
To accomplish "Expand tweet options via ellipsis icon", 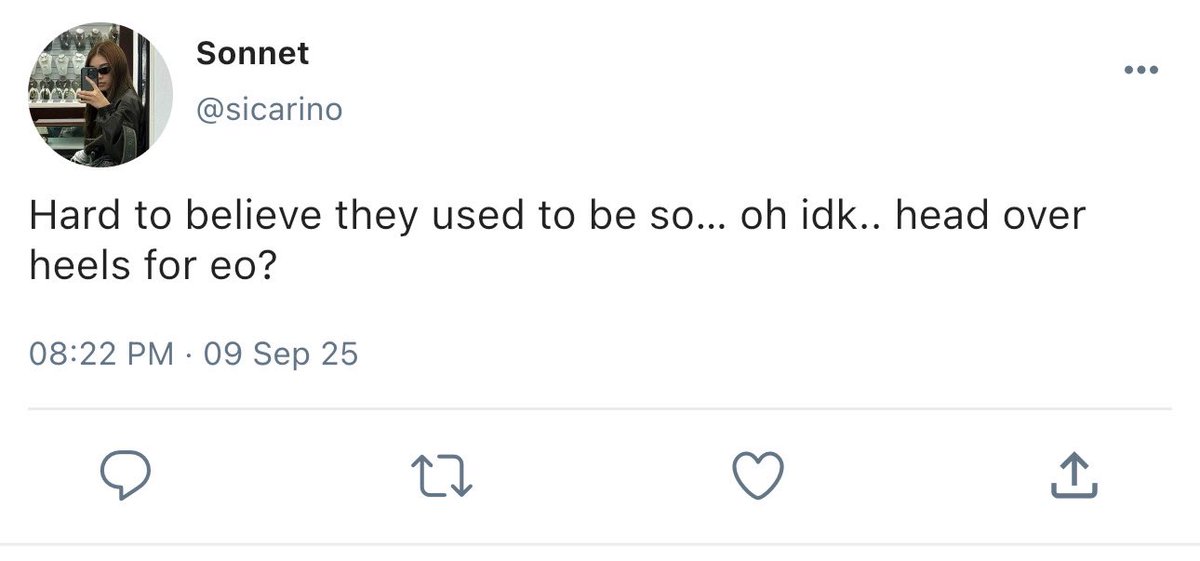I will 1140,71.
